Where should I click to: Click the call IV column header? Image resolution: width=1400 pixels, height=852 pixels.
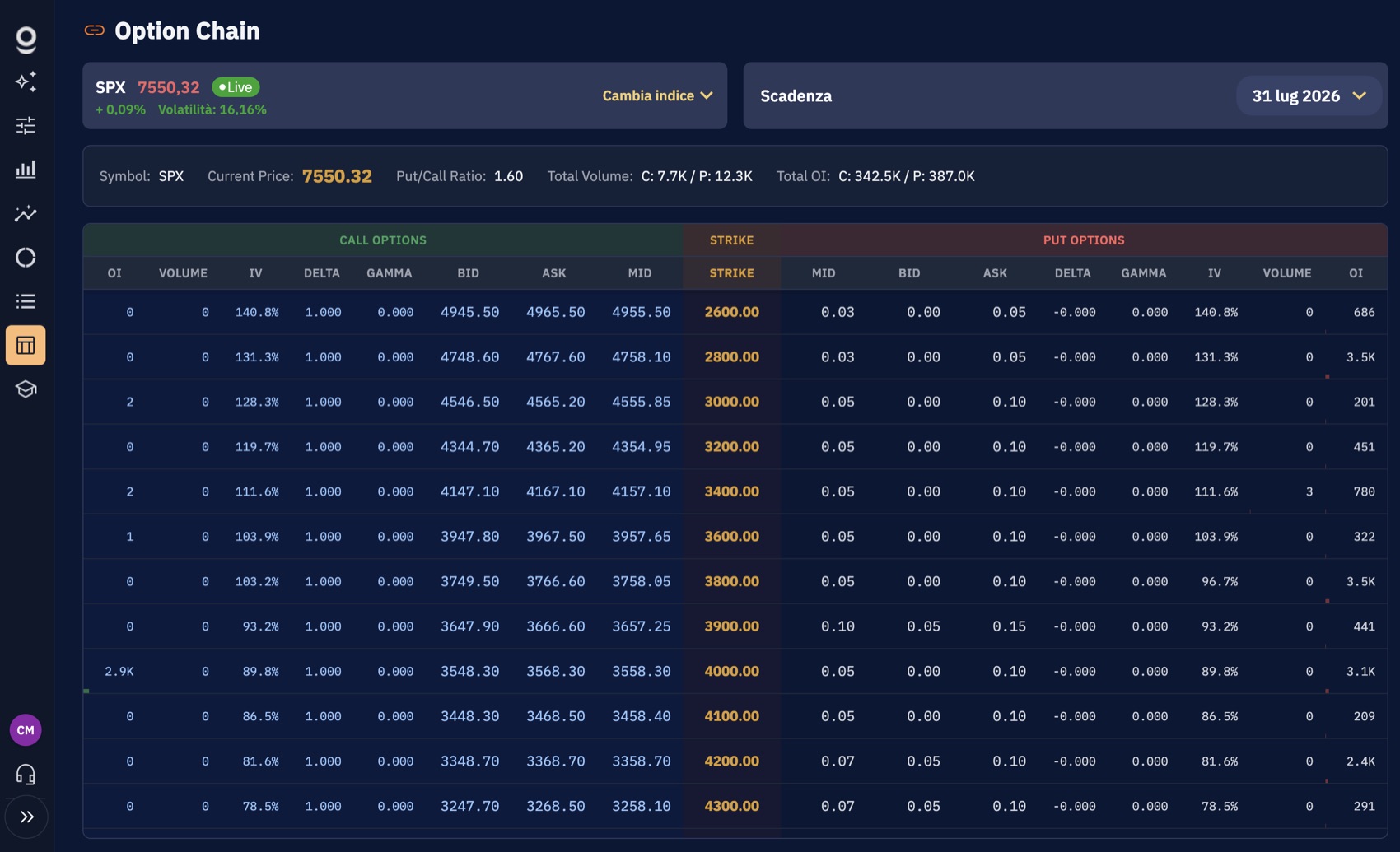[x=255, y=273]
